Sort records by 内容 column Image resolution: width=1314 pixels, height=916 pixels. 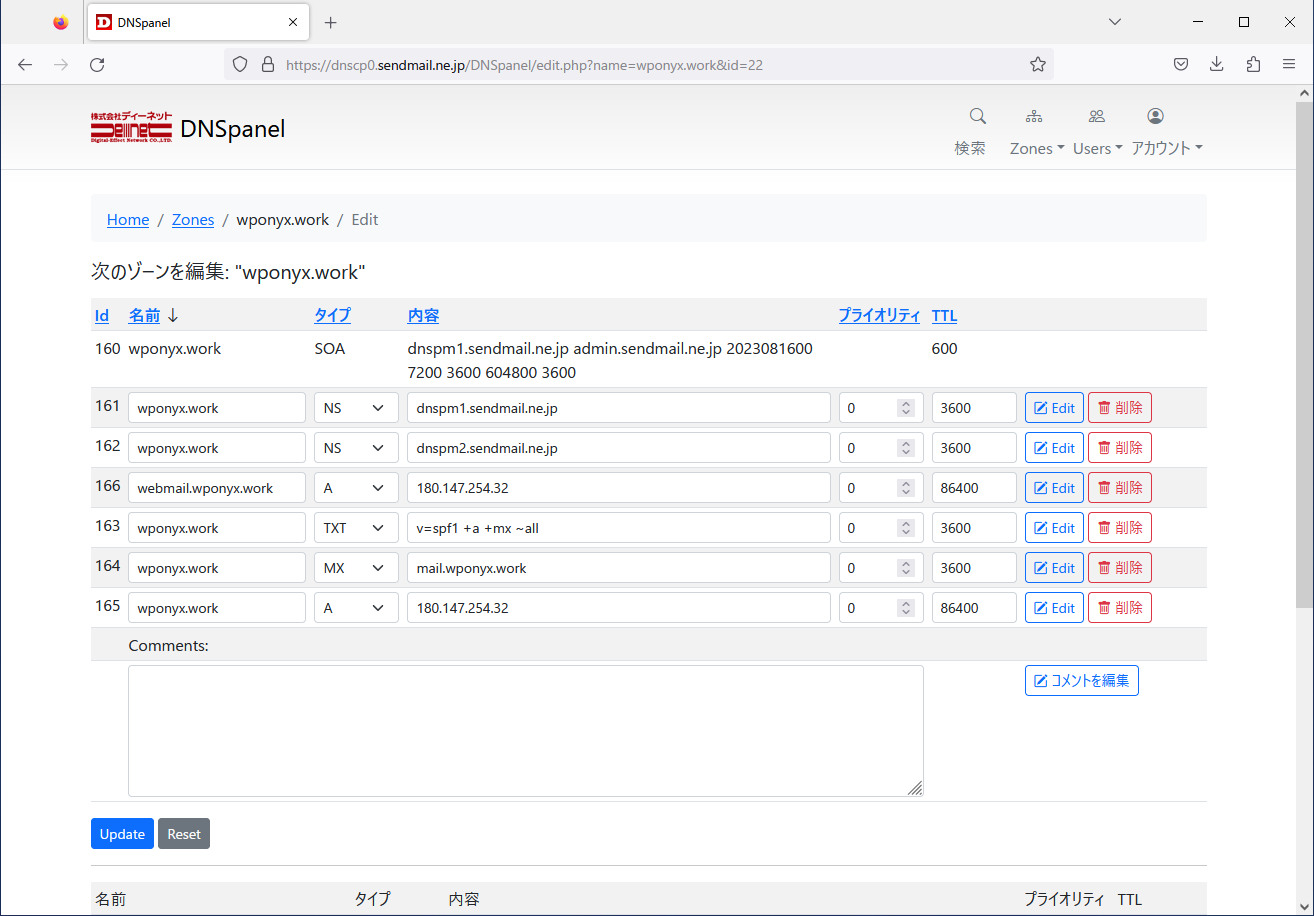click(423, 315)
